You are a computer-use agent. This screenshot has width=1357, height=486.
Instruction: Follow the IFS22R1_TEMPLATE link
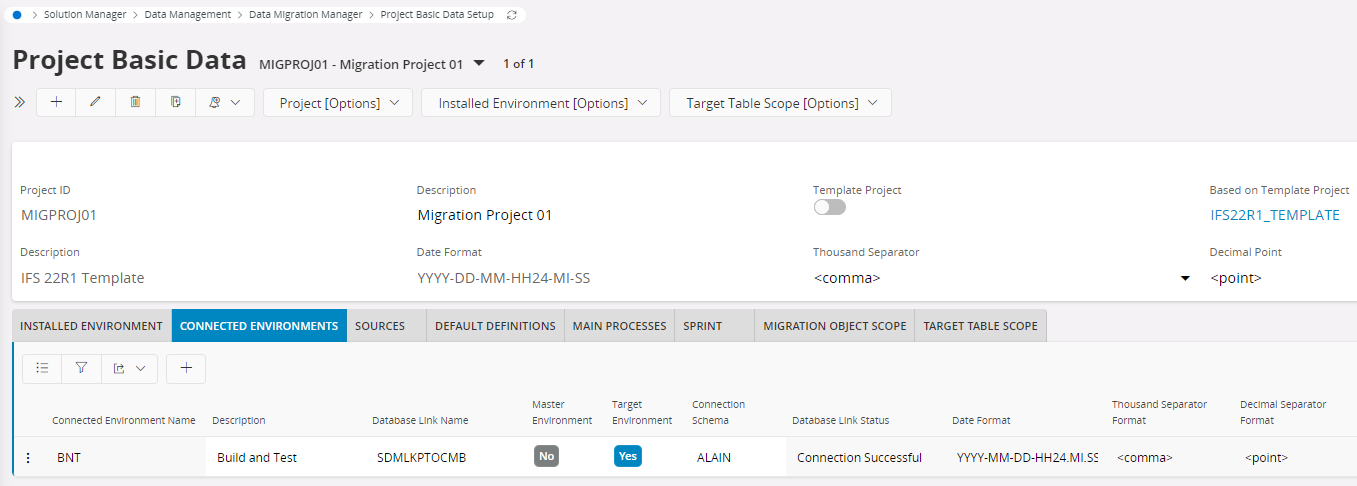pyautogui.click(x=1274, y=215)
